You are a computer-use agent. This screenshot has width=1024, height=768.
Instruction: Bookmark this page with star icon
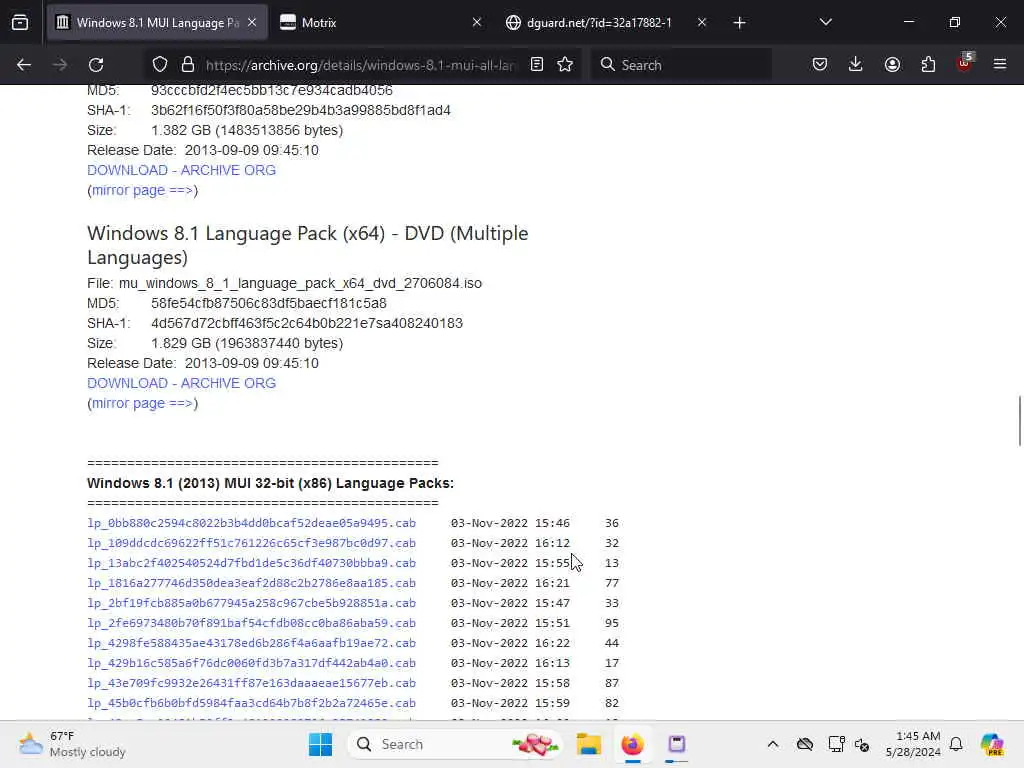[566, 65]
